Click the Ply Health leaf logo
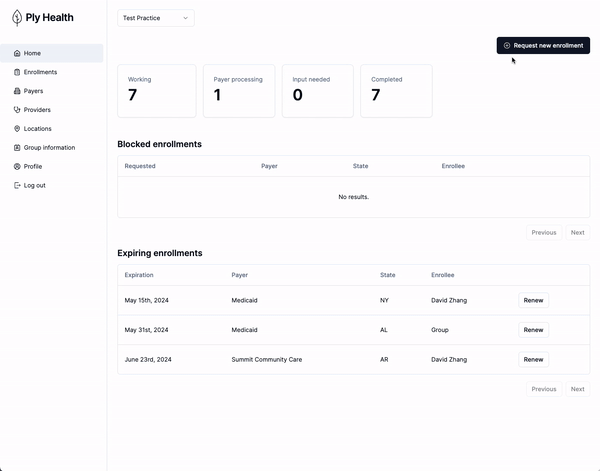 pyautogui.click(x=17, y=18)
